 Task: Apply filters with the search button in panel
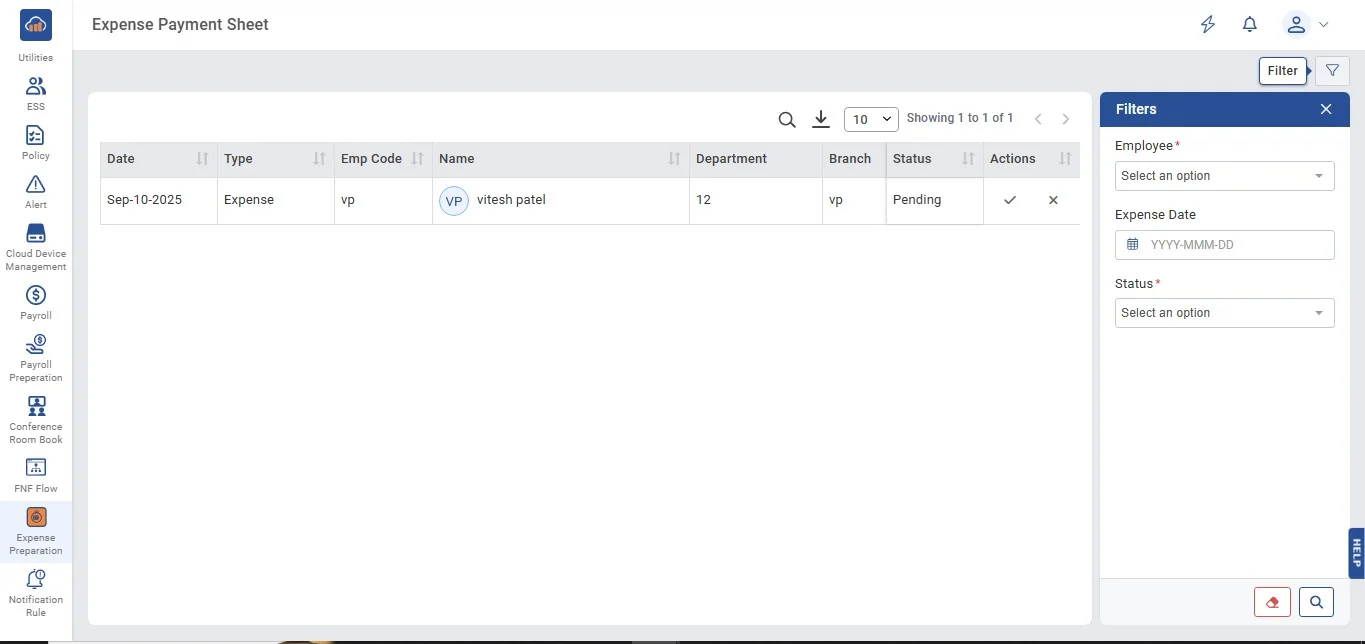tap(1316, 602)
